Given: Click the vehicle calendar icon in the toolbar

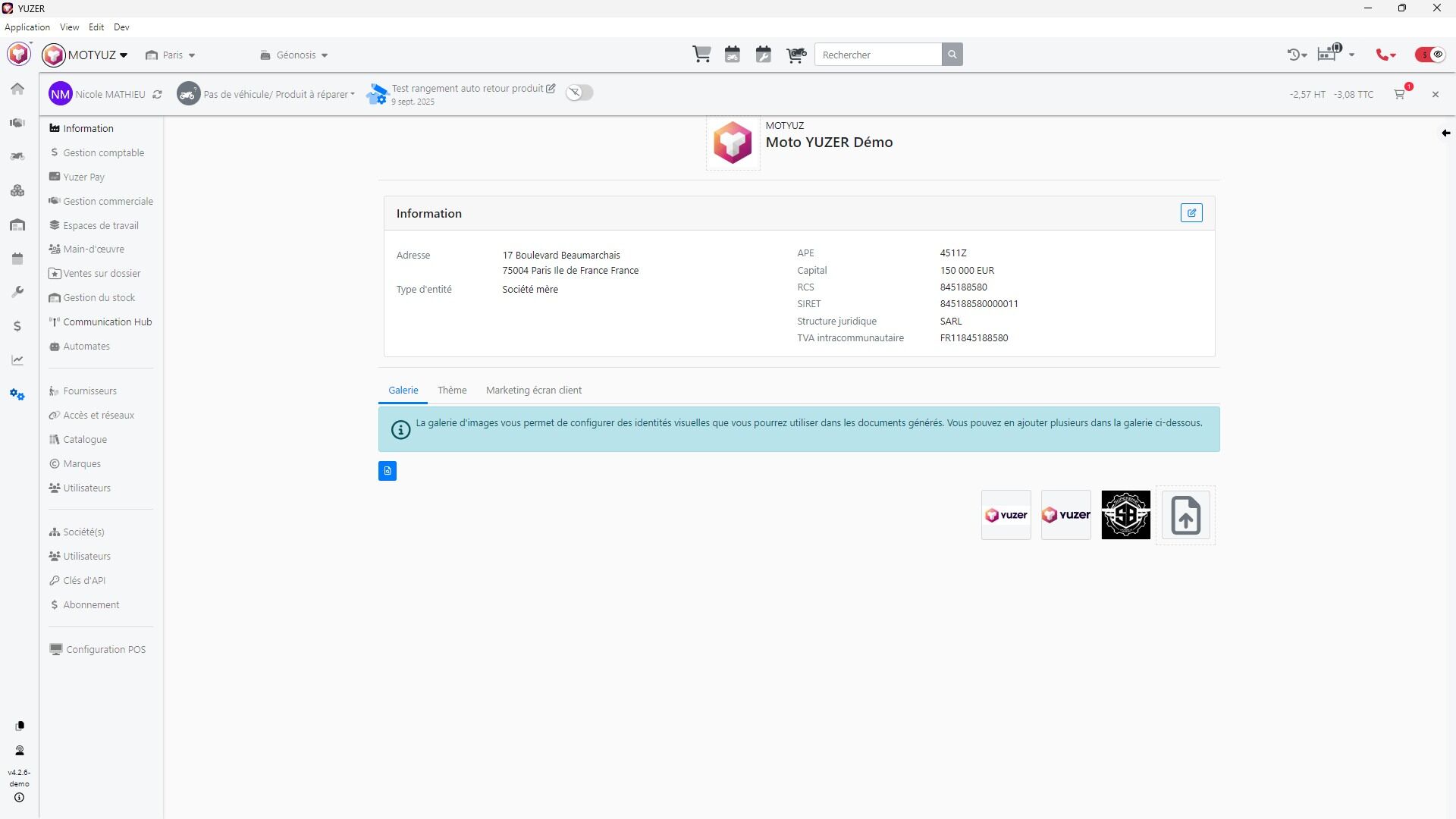Looking at the screenshot, I should click(x=733, y=55).
